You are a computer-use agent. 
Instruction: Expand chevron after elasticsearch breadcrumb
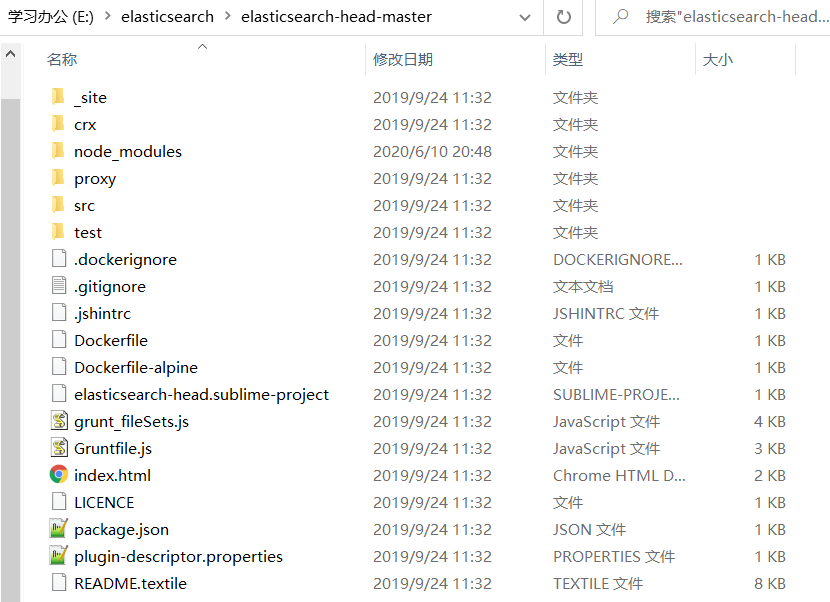click(228, 16)
